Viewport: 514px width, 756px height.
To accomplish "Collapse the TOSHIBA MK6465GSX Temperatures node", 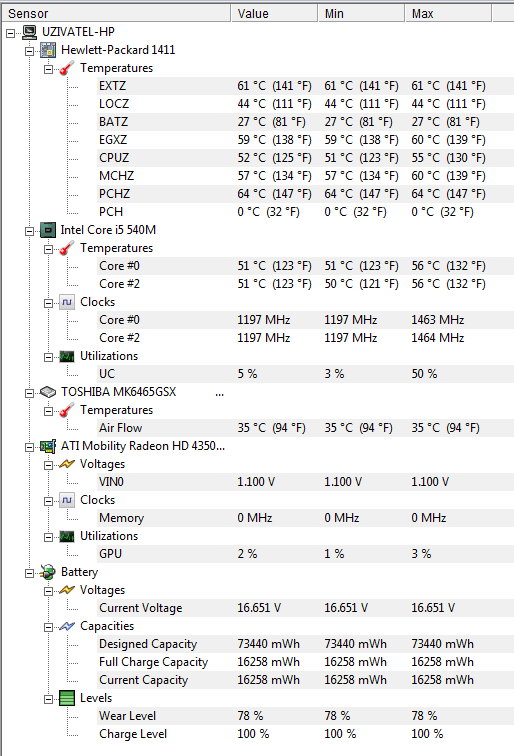I will pyautogui.click(x=48, y=411).
